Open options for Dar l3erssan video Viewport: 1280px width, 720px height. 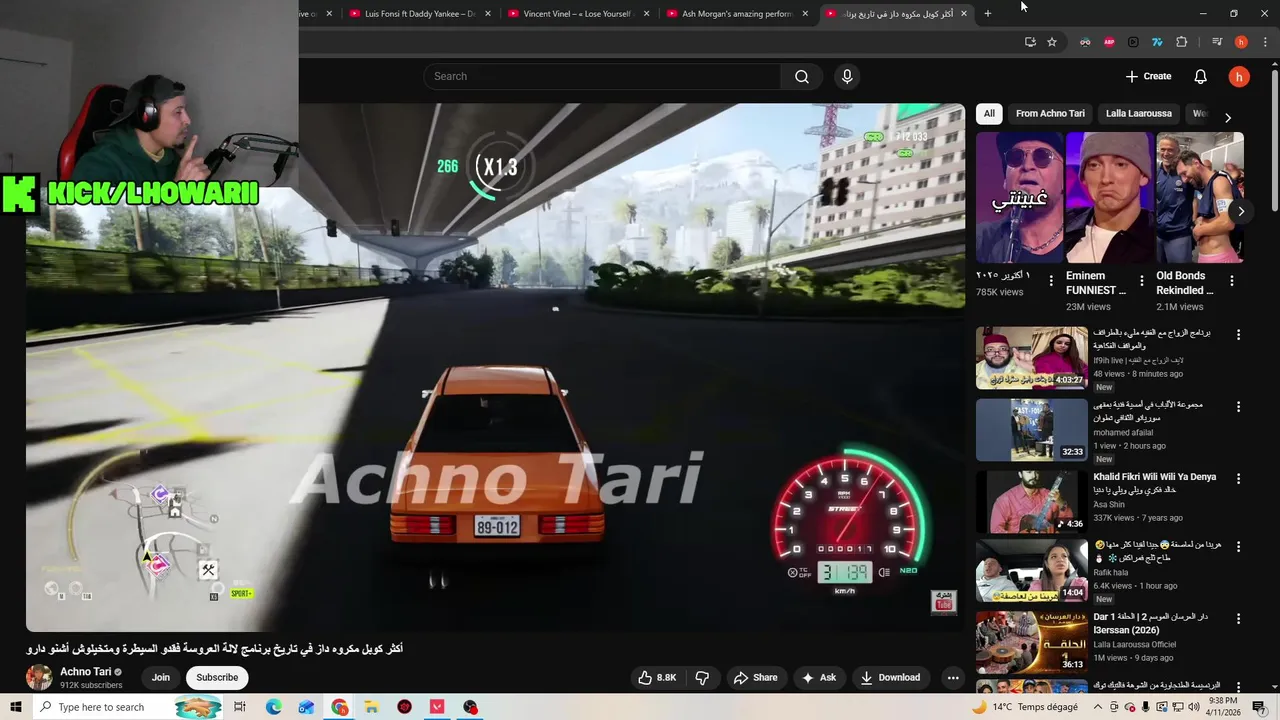(1238, 619)
